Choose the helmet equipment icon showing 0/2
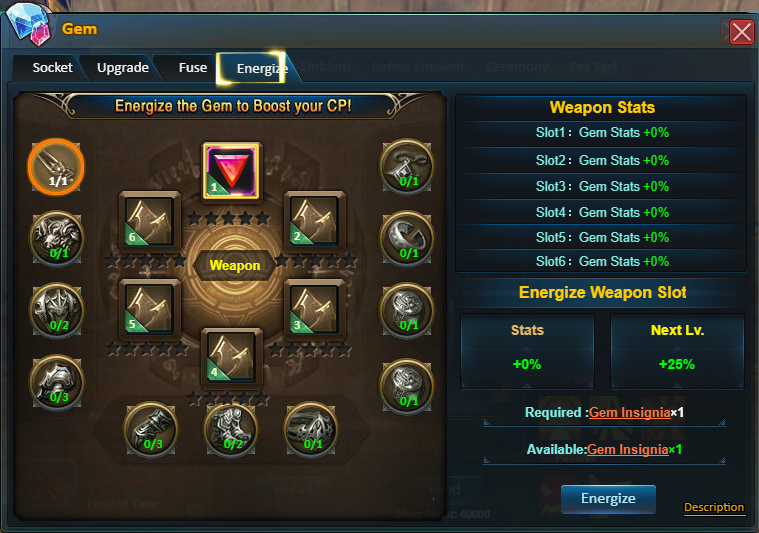 coord(57,310)
